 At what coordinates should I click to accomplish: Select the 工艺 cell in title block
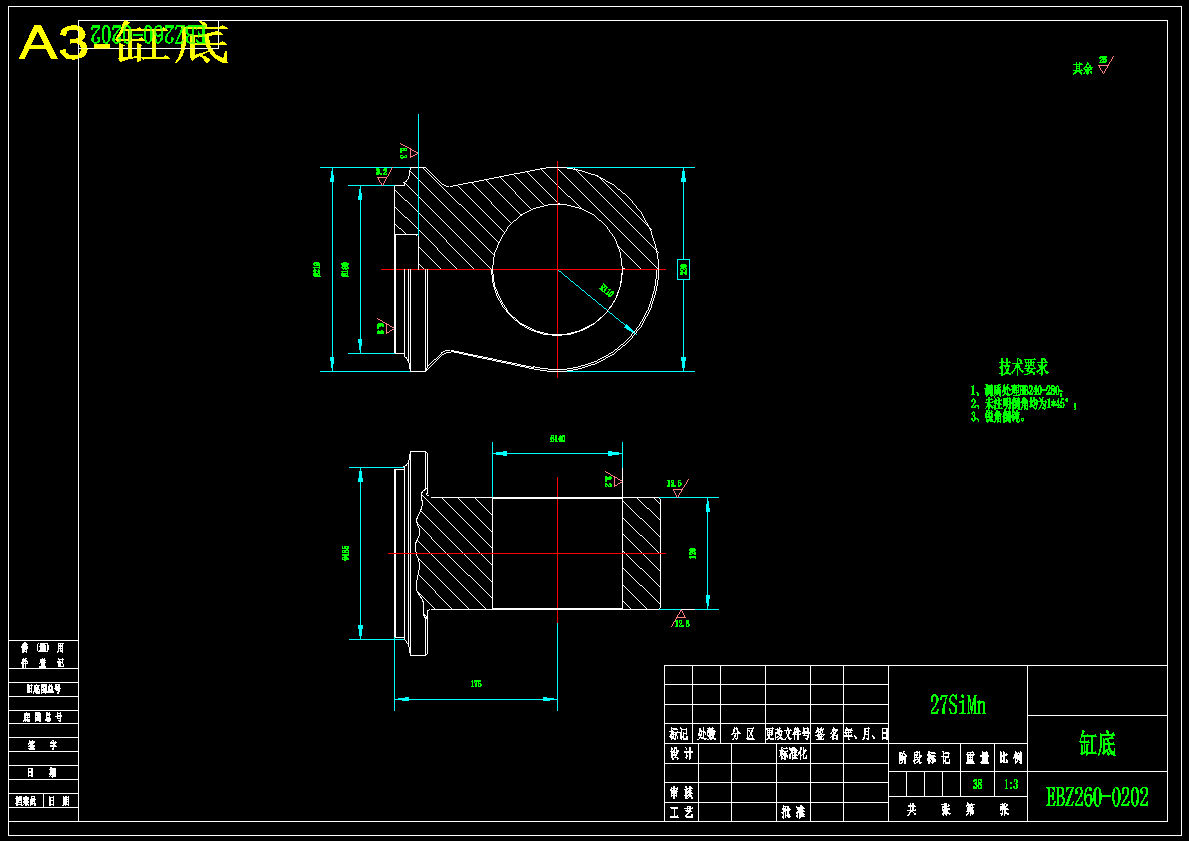[681, 811]
